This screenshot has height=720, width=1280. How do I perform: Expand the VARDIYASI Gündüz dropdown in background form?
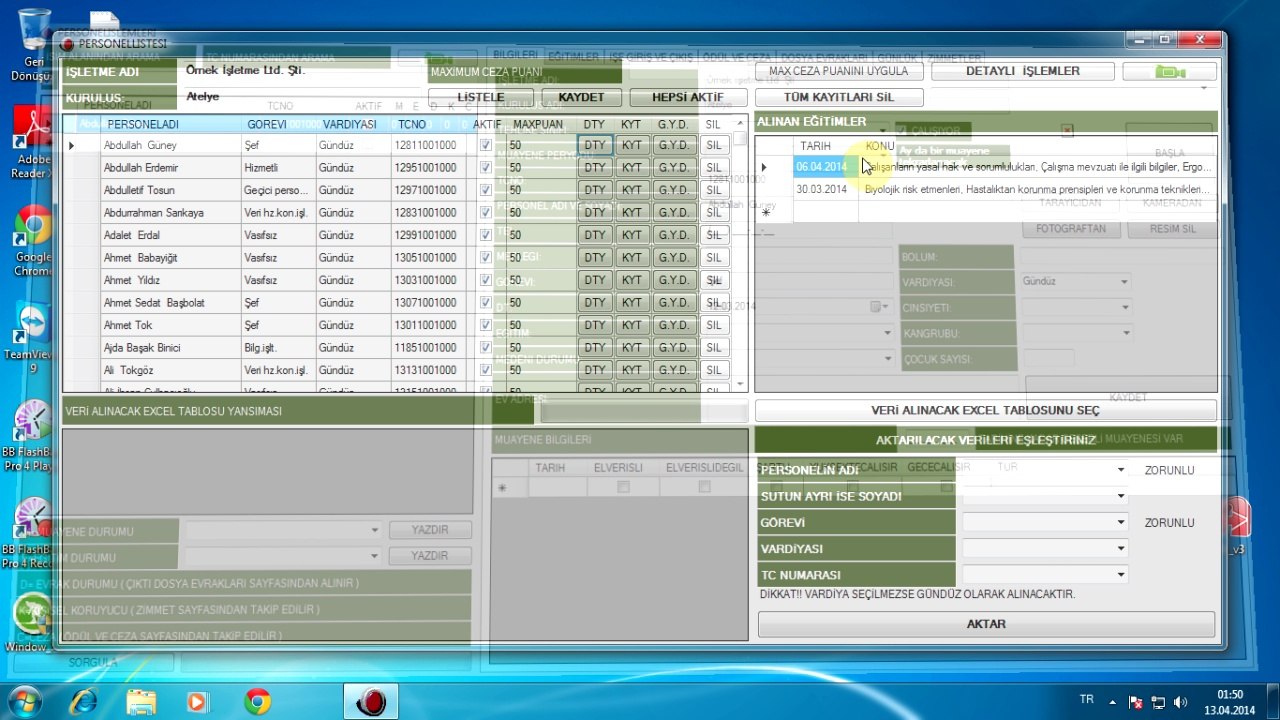(1125, 282)
